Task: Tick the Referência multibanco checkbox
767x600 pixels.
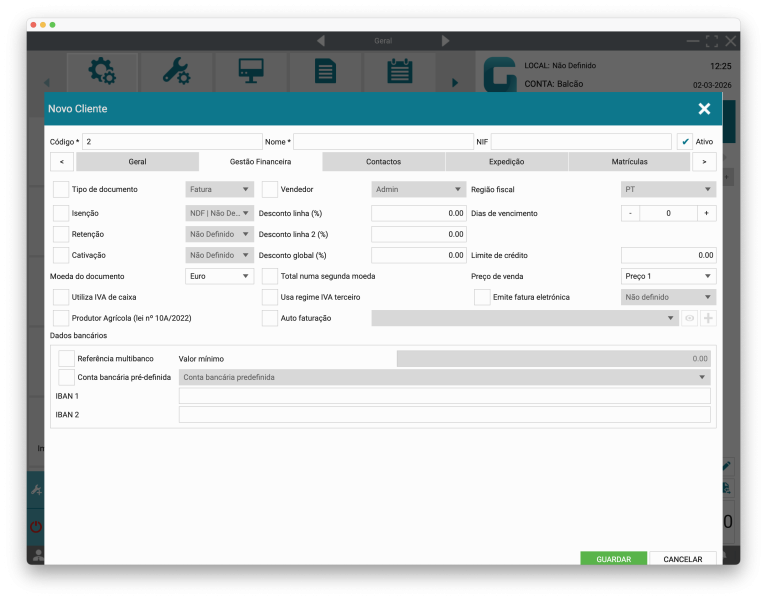Action: point(67,358)
